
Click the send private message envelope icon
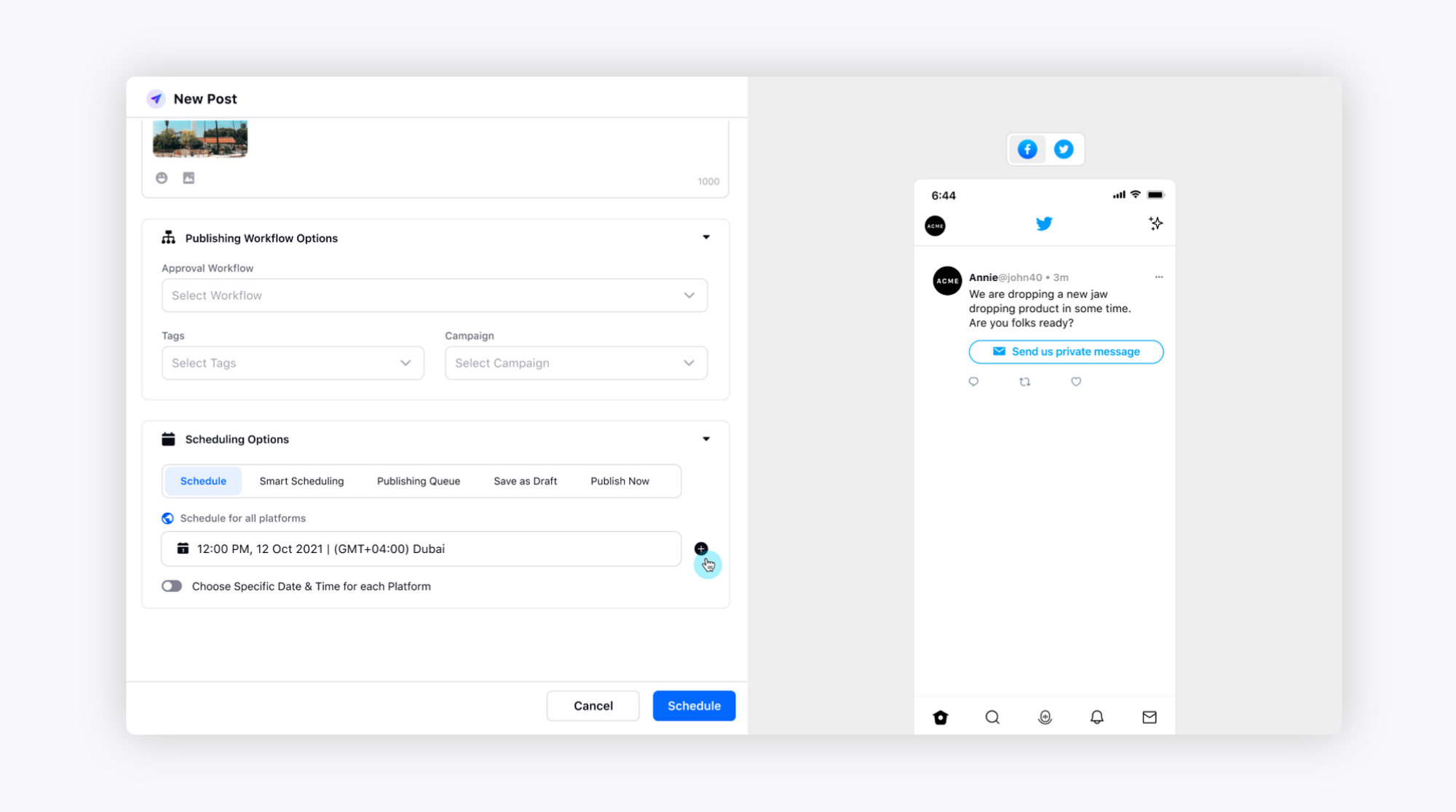click(x=998, y=351)
